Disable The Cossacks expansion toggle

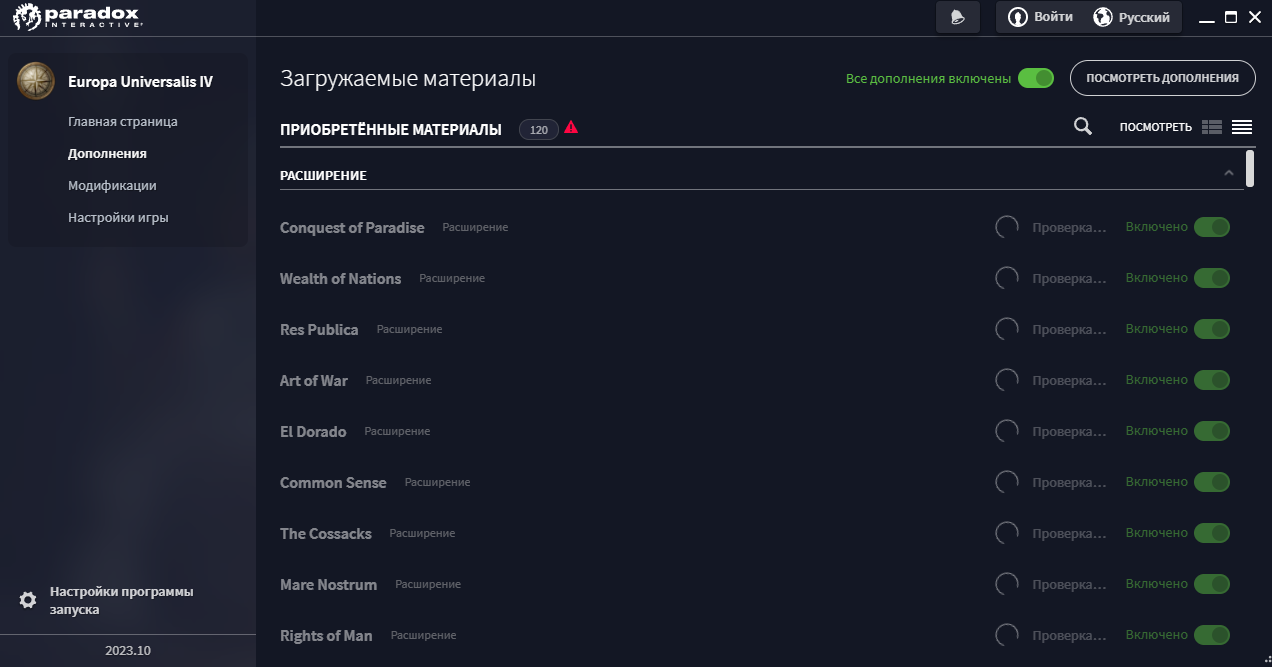point(1212,533)
